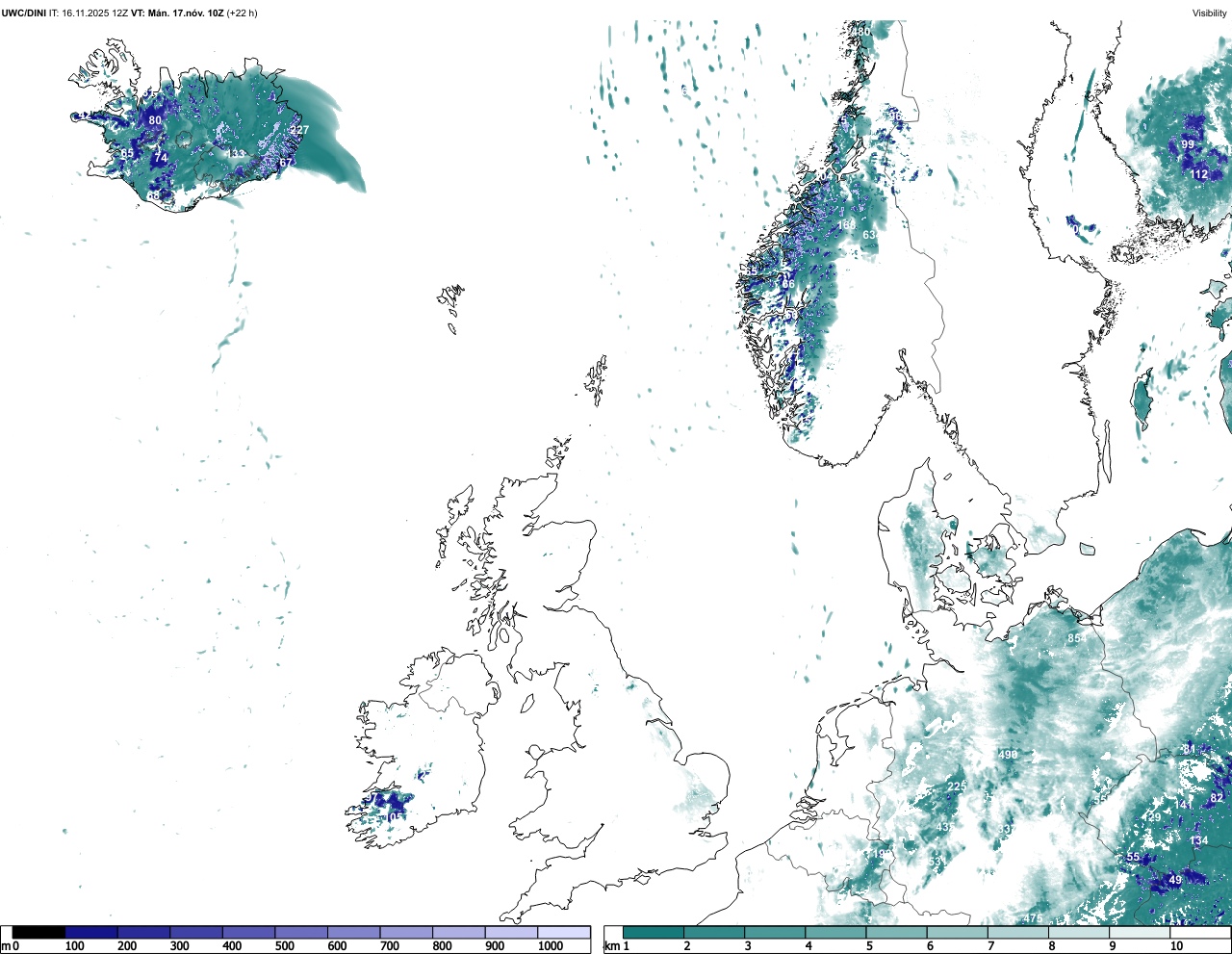The width and height of the screenshot is (1232, 954).
Task: Click the '476' value near the bottom map edge
Action: coord(1033,917)
